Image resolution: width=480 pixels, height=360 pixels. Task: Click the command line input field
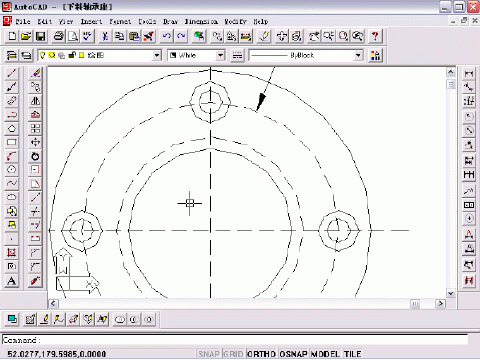235,340
